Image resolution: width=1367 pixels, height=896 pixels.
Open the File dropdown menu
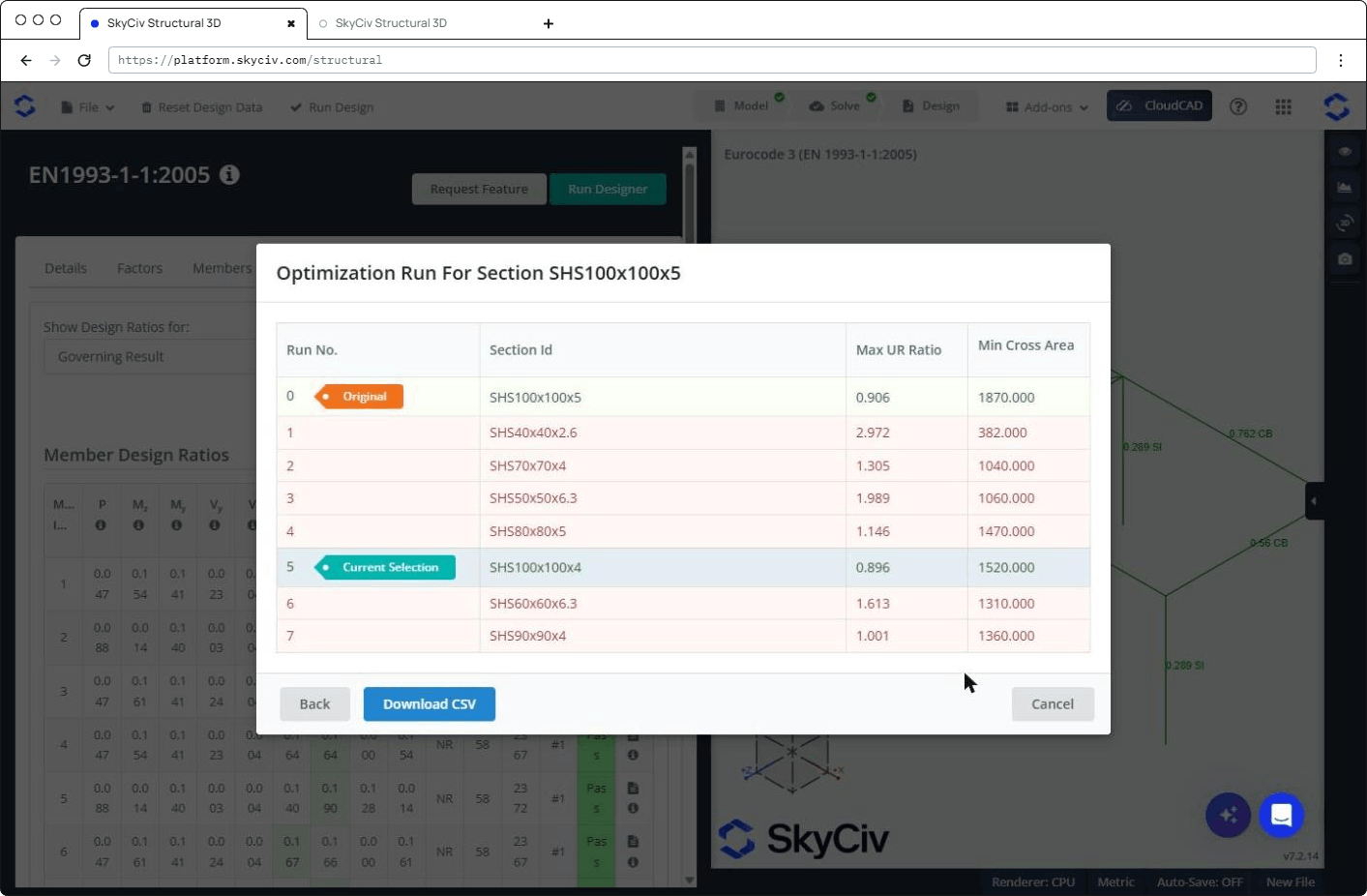point(88,107)
